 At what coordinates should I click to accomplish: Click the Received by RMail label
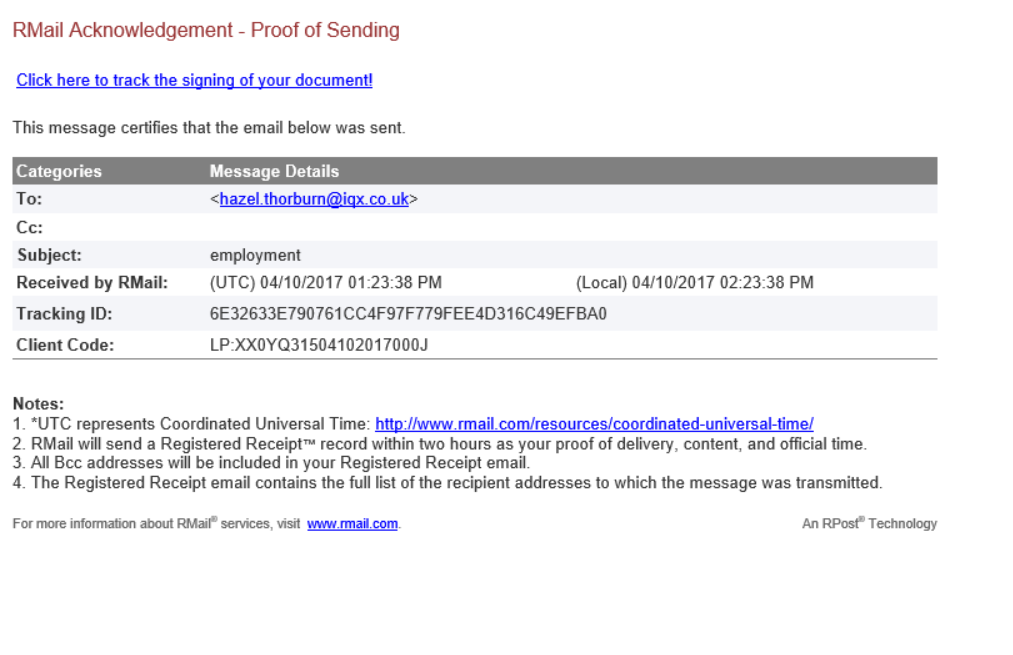coord(92,283)
